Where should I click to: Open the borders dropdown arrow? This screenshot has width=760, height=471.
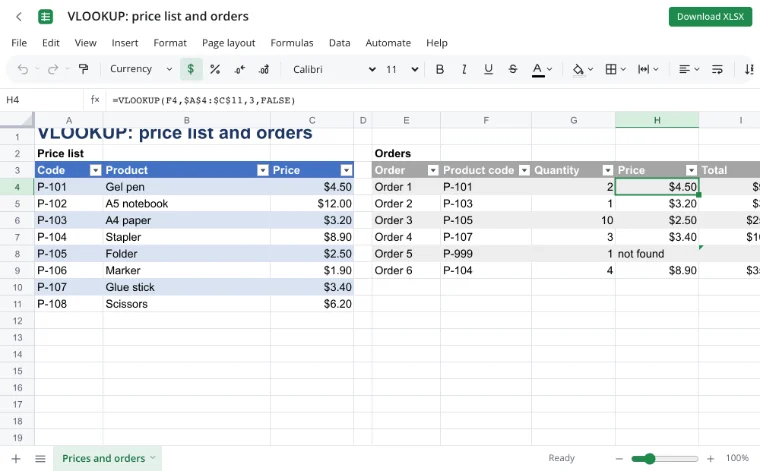pos(623,69)
